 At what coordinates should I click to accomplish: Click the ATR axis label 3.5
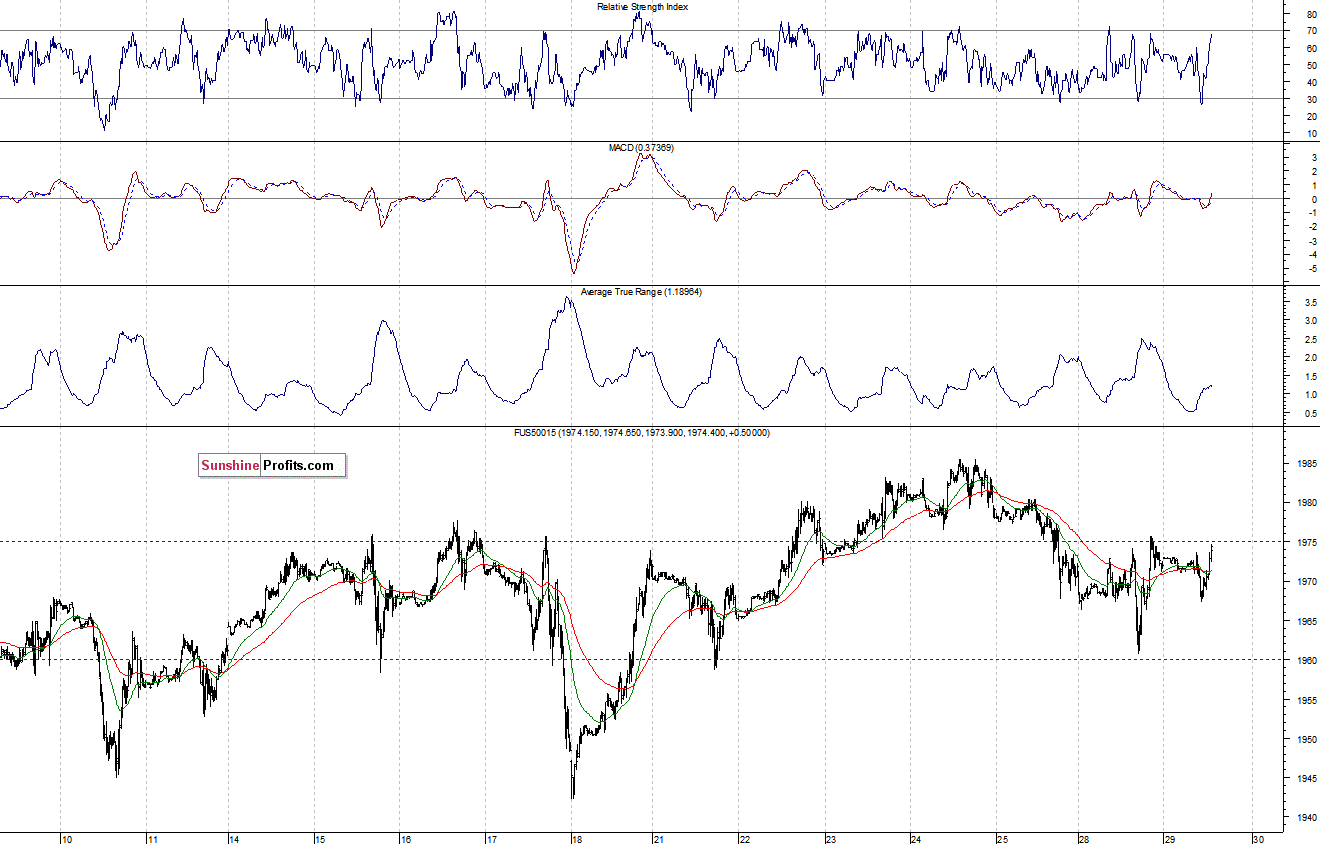coord(1310,301)
